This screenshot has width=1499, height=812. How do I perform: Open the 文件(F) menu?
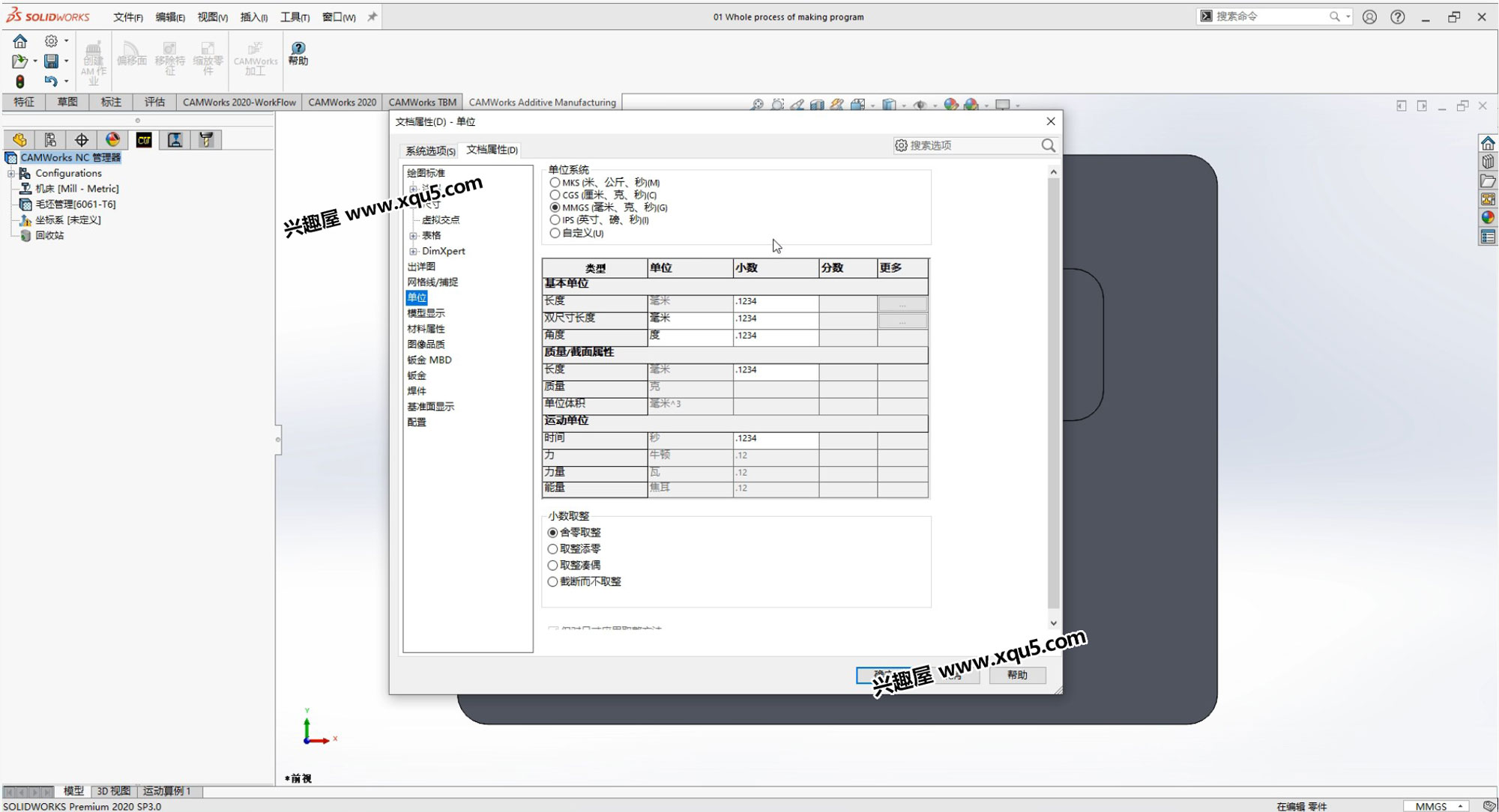point(128,16)
